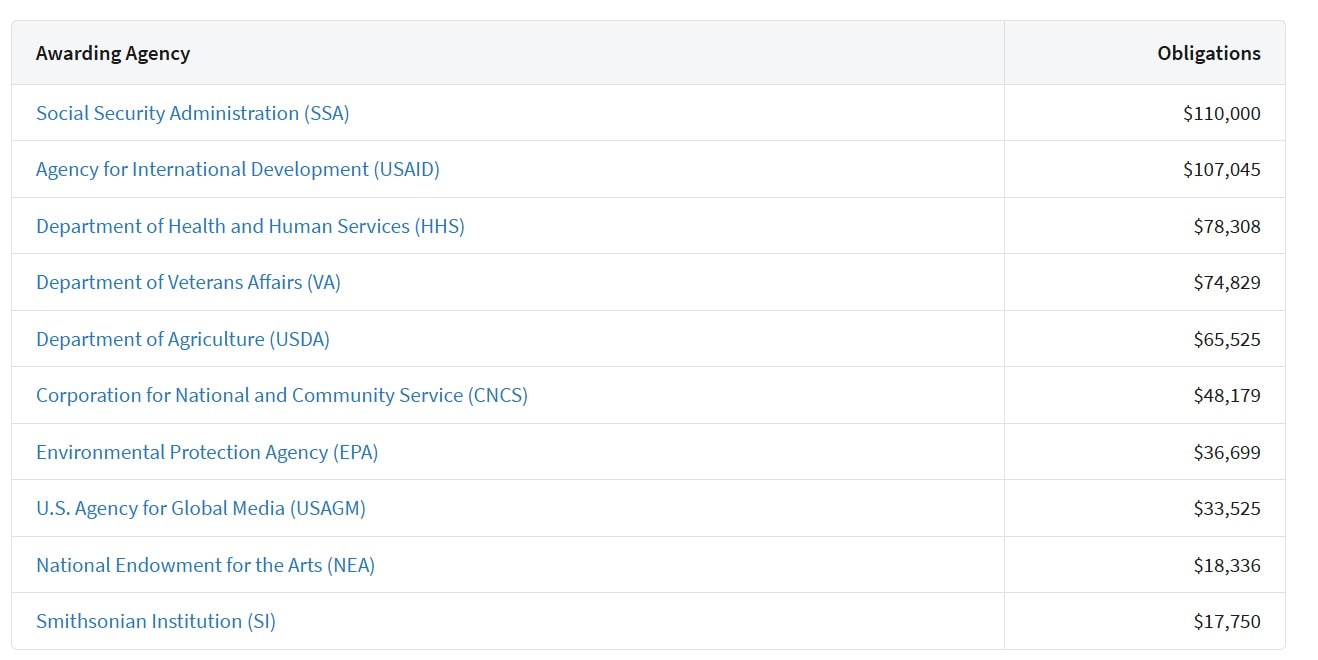Open Department of Veterans Affairs (VA) link
The width and height of the screenshot is (1318, 660).
coord(188,282)
